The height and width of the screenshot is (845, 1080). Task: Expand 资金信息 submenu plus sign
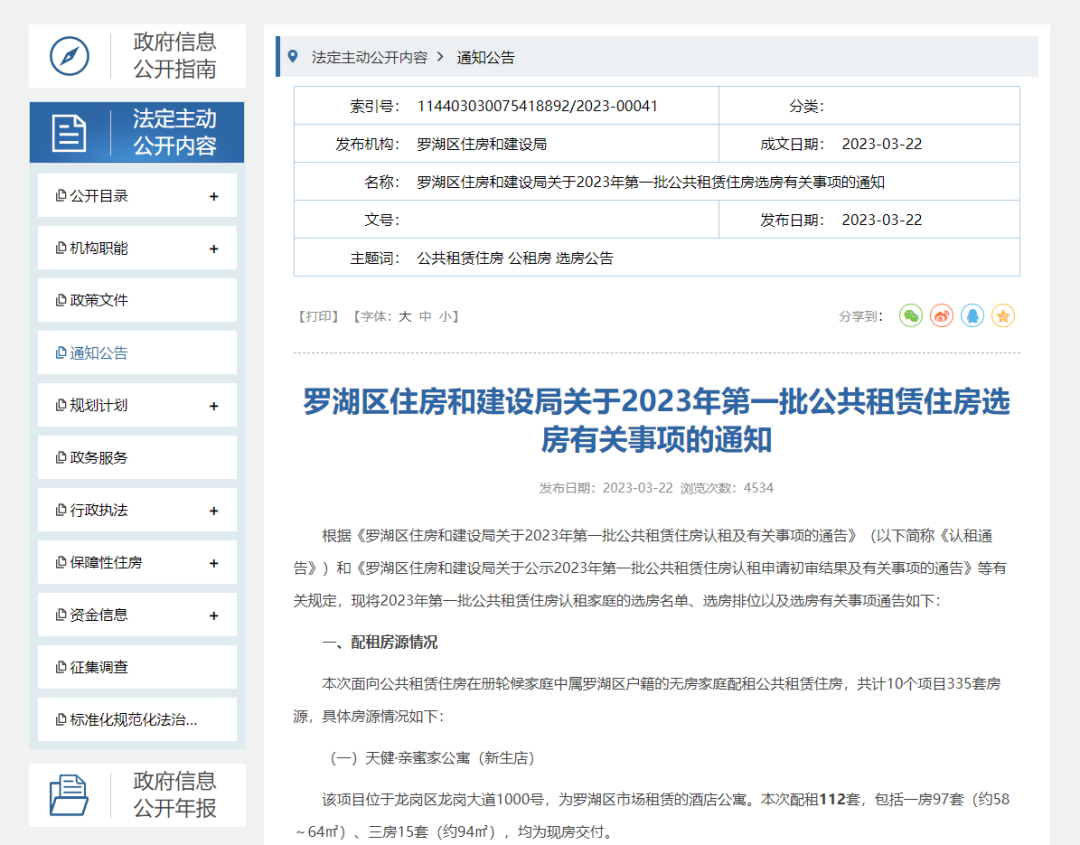214,615
